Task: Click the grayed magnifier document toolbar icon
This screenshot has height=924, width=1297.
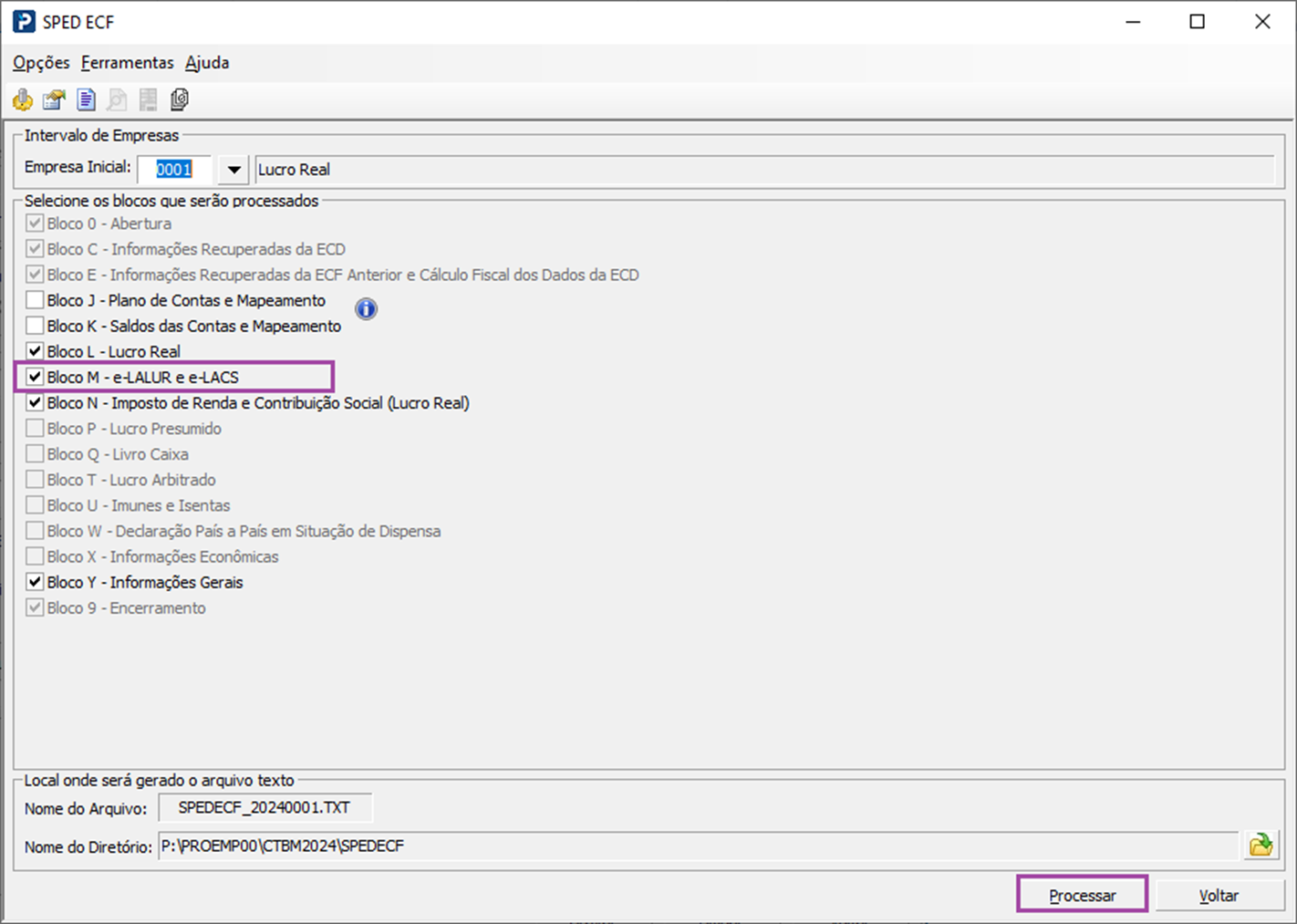Action: click(x=117, y=99)
